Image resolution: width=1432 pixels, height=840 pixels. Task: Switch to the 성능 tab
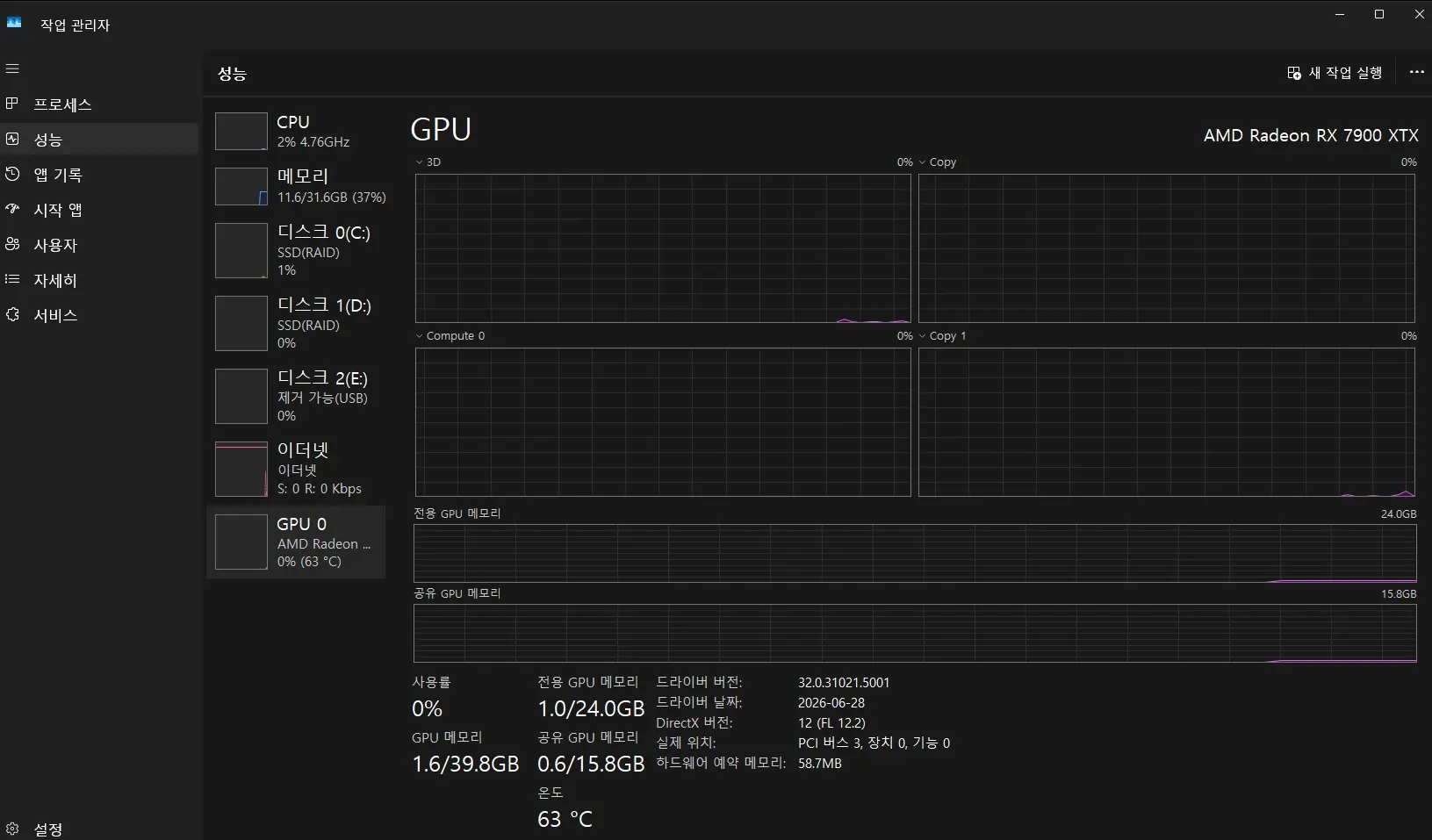coord(100,140)
